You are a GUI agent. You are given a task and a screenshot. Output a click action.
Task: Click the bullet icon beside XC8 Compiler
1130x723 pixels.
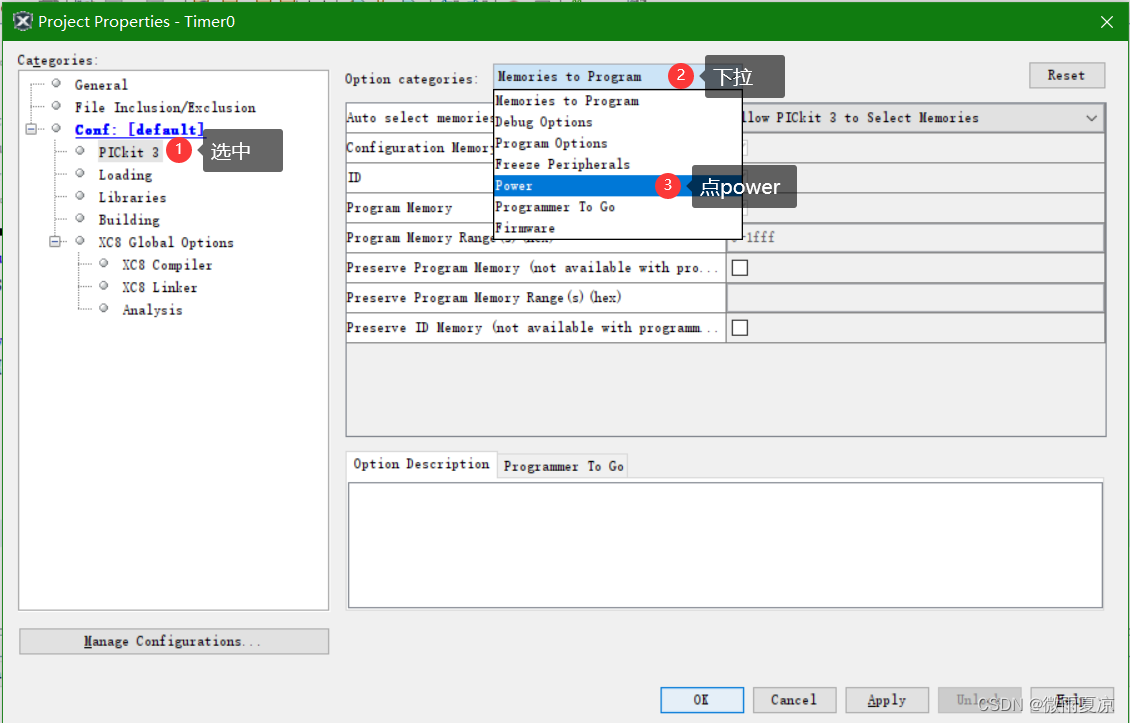pyautogui.click(x=104, y=264)
